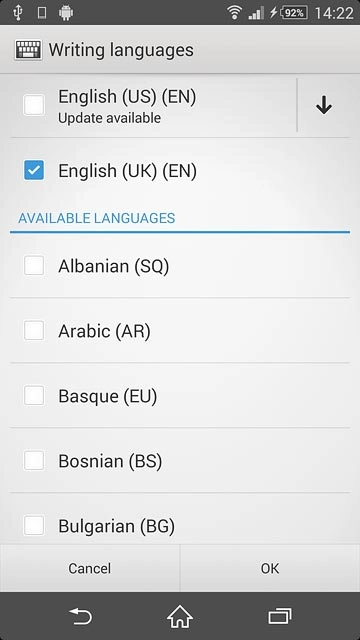The image size is (360, 640).
Task: Tap the download arrow for English (US)
Action: (x=323, y=105)
